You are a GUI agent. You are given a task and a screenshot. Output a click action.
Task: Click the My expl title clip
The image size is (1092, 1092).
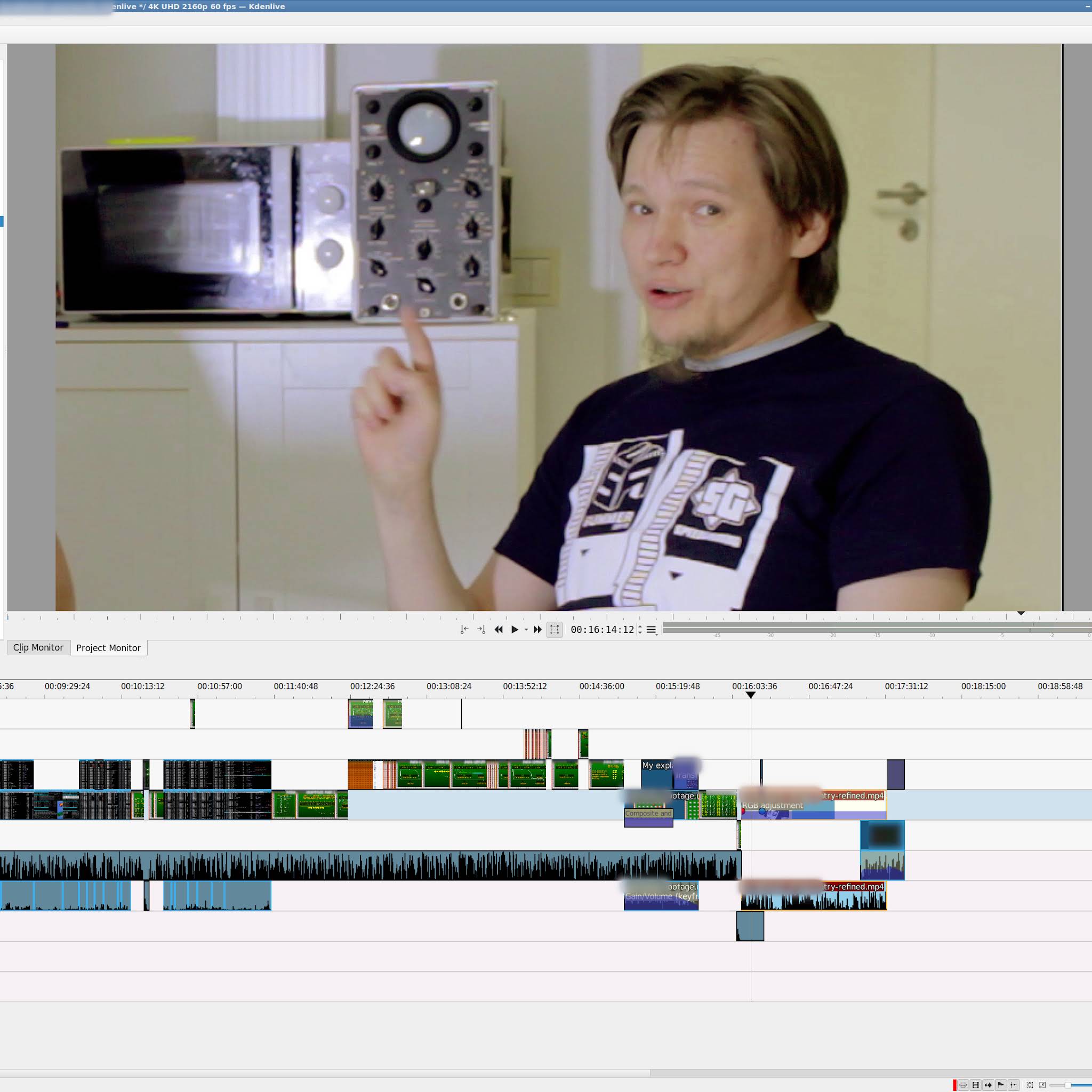(x=657, y=774)
